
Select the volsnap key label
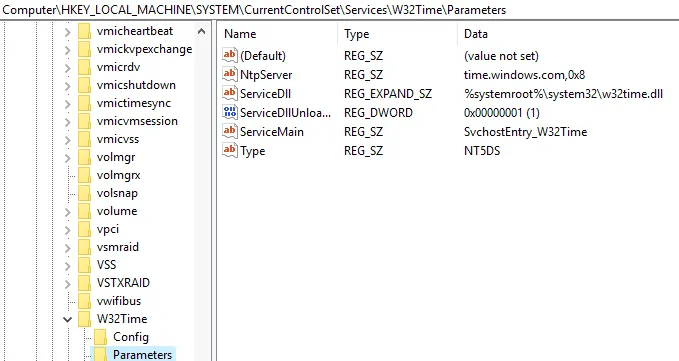(x=117, y=193)
